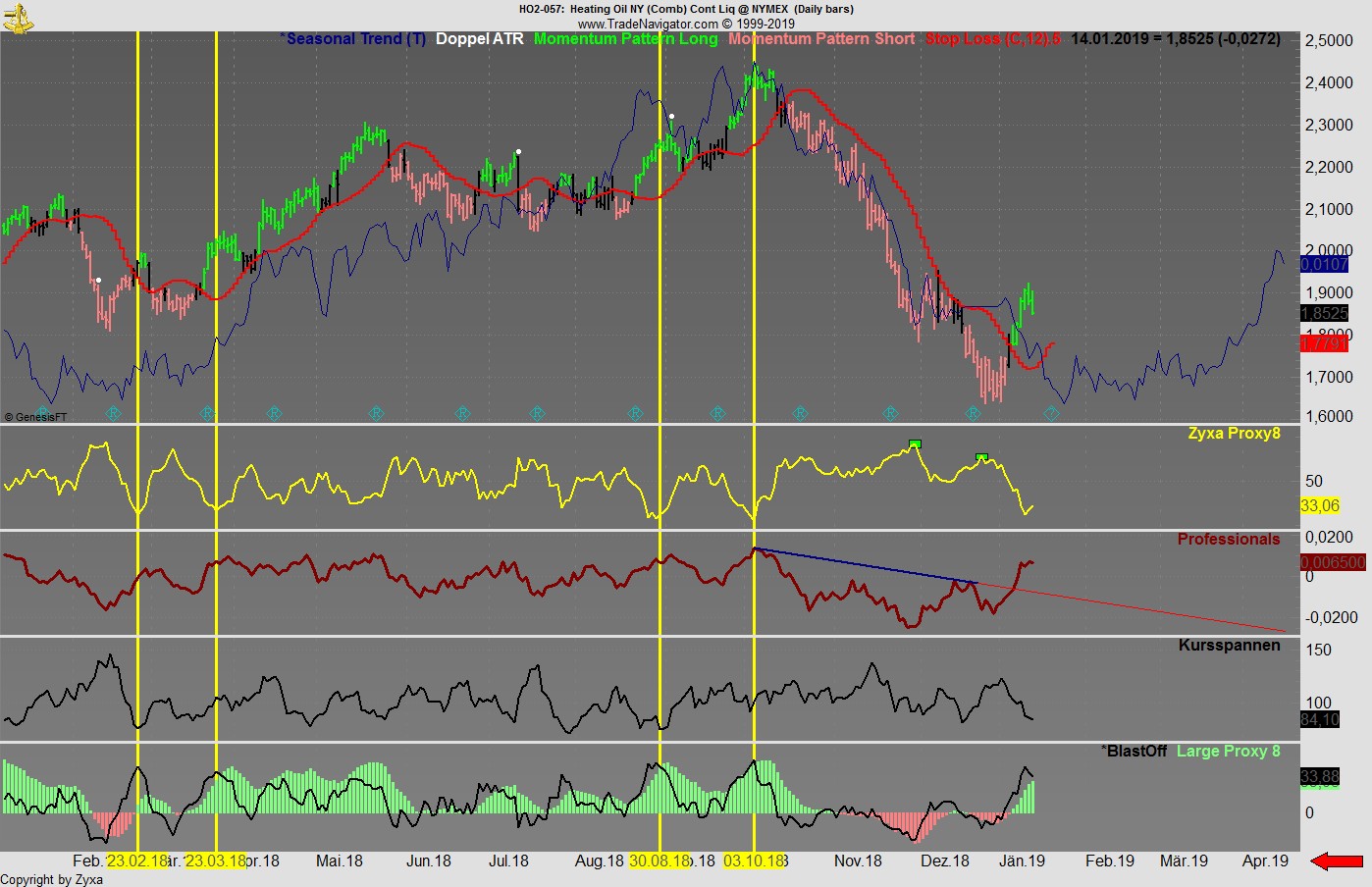The image size is (1372, 887).
Task: Click the golden sextant logo icon
Action: coord(17,17)
